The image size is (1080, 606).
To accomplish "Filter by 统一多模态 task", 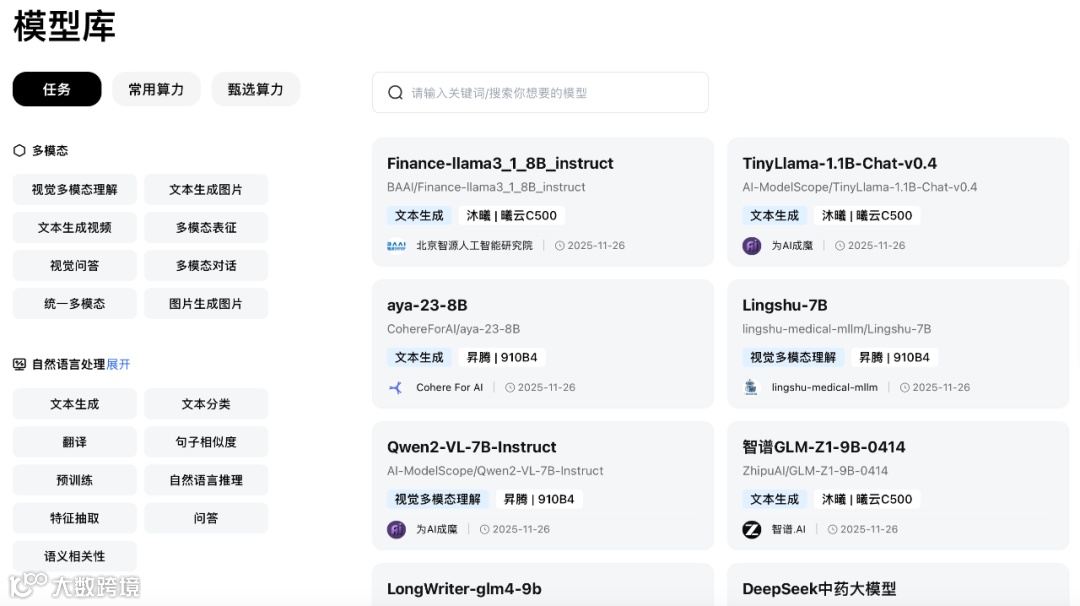I will tap(74, 304).
